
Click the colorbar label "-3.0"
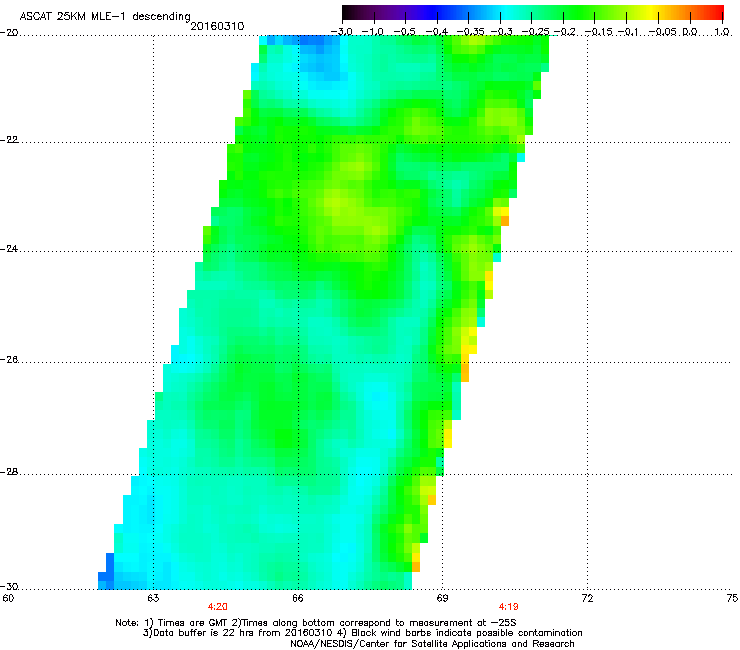click(341, 32)
